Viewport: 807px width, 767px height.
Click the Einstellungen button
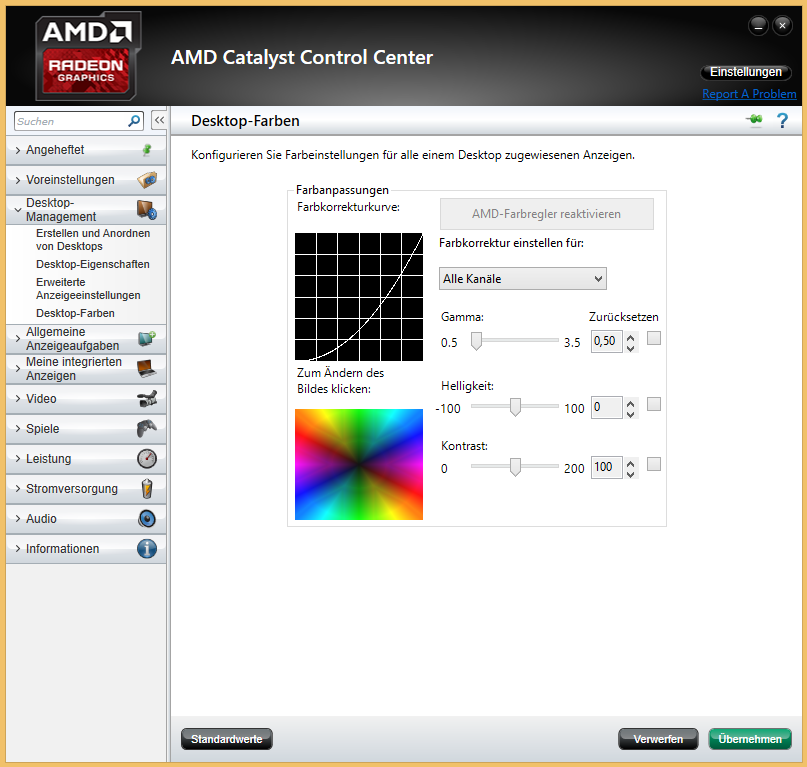click(746, 72)
